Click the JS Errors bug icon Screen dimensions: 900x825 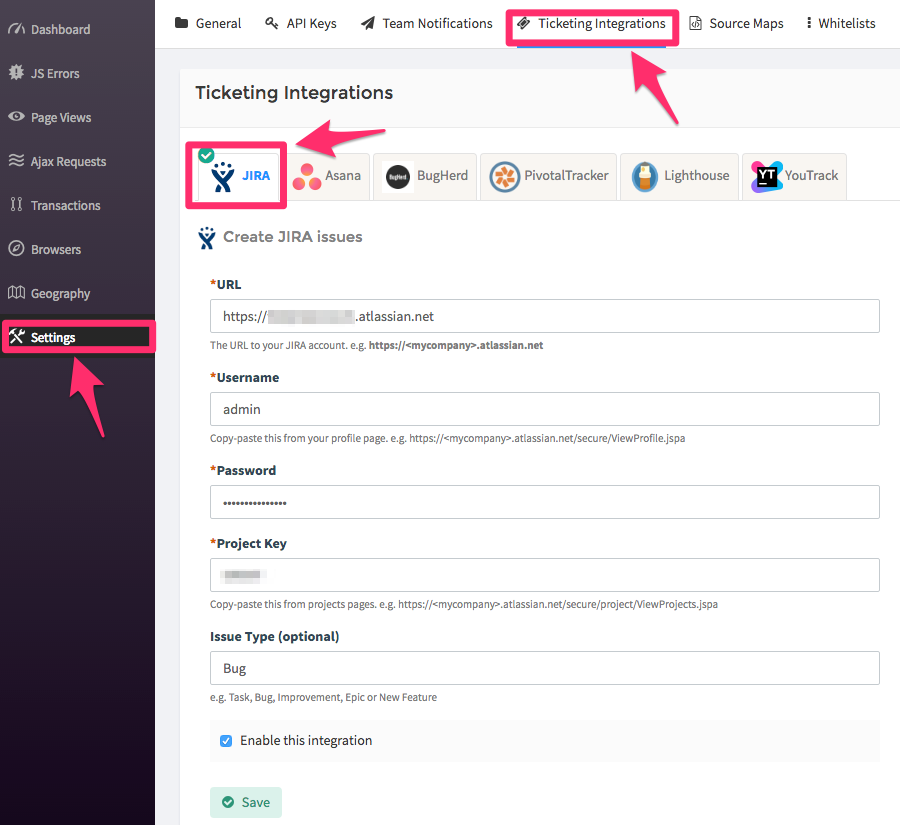point(16,72)
